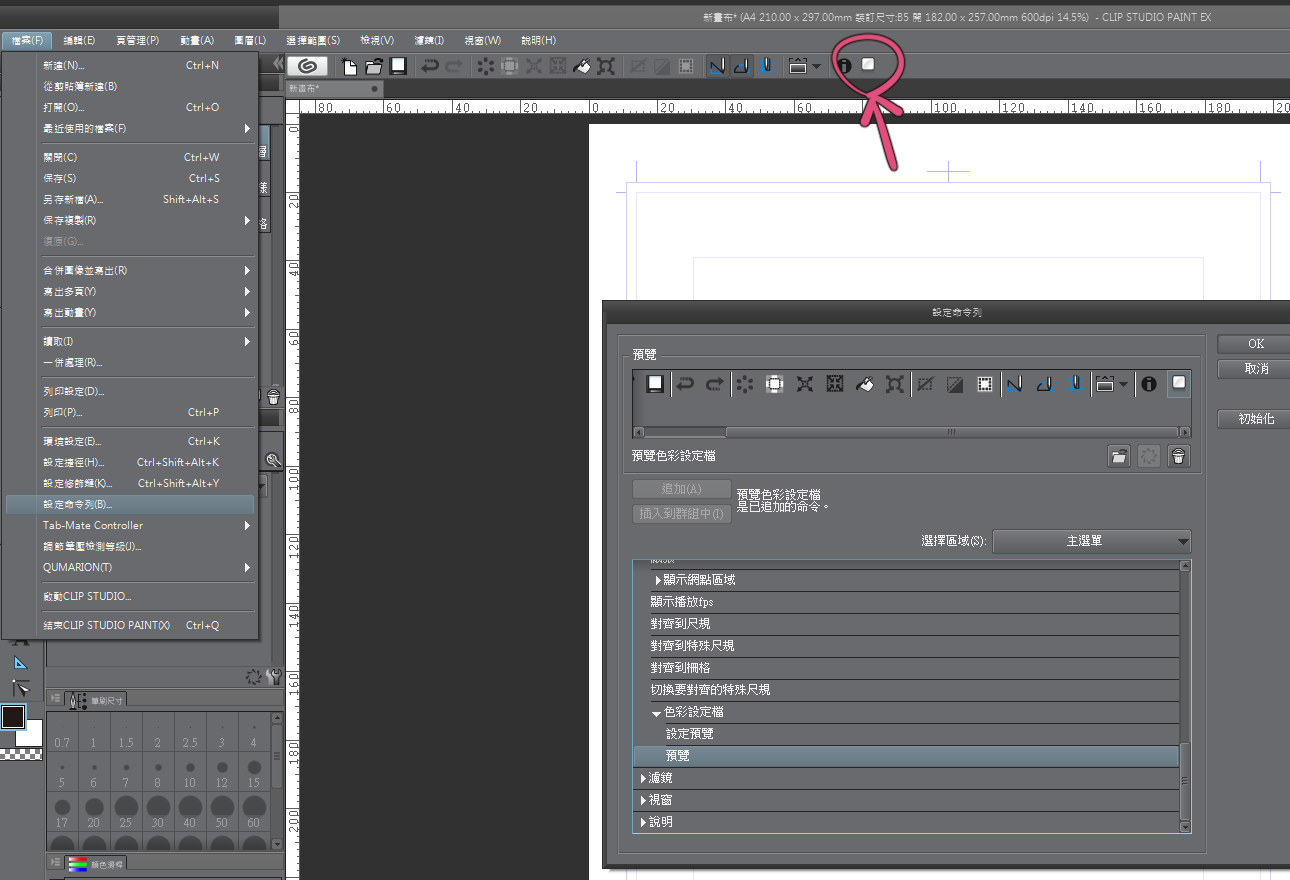Image resolution: width=1290 pixels, height=880 pixels.
Task: Create a new canvas with the New icon
Action: (x=349, y=66)
